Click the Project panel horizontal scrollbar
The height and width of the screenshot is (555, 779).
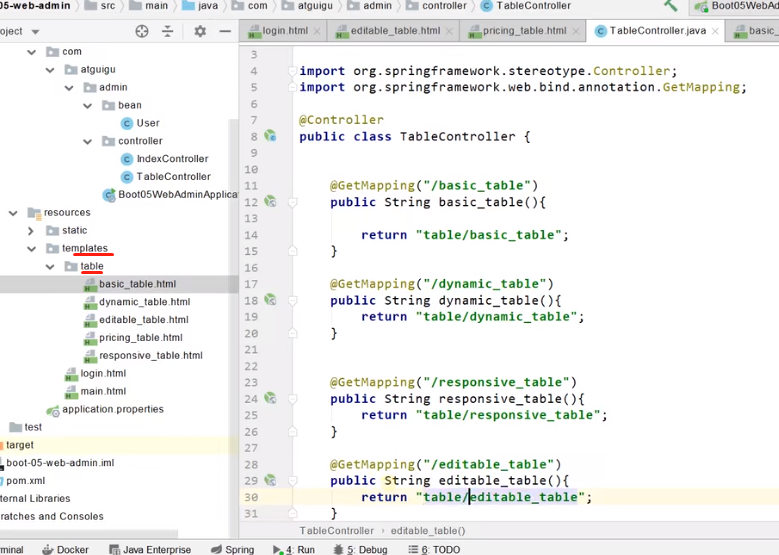coord(89,534)
